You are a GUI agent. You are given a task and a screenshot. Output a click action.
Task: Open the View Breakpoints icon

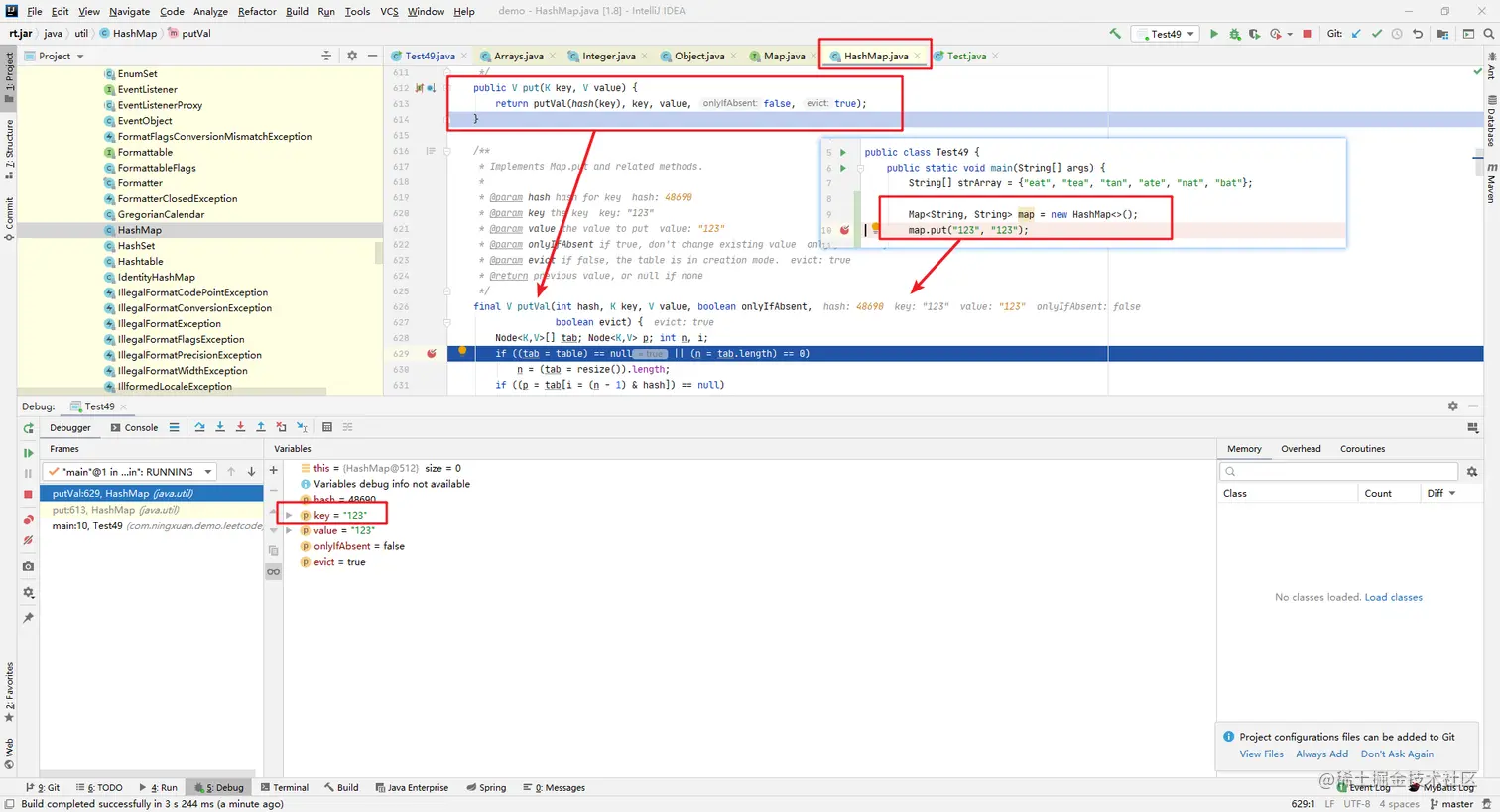coord(28,520)
